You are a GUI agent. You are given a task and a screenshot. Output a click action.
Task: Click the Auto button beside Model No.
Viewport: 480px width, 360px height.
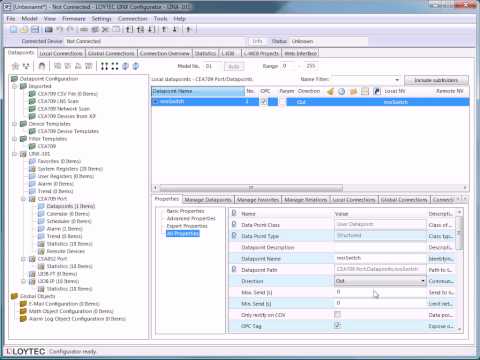(x=234, y=66)
